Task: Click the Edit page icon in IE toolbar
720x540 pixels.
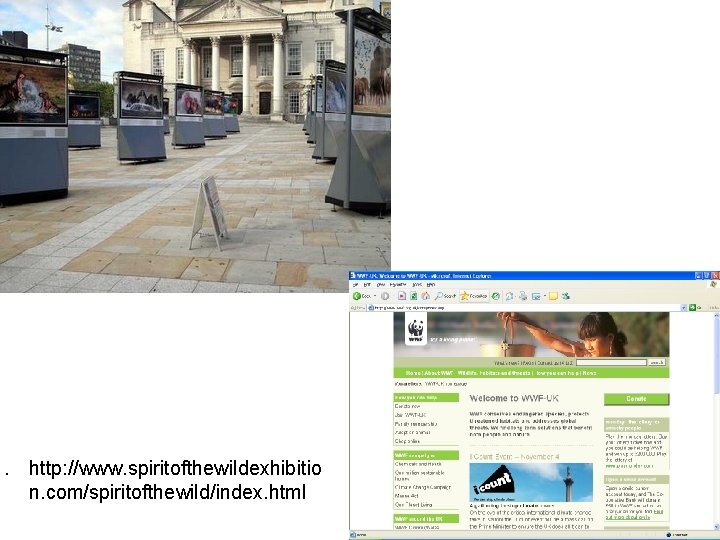Action: tap(536, 296)
